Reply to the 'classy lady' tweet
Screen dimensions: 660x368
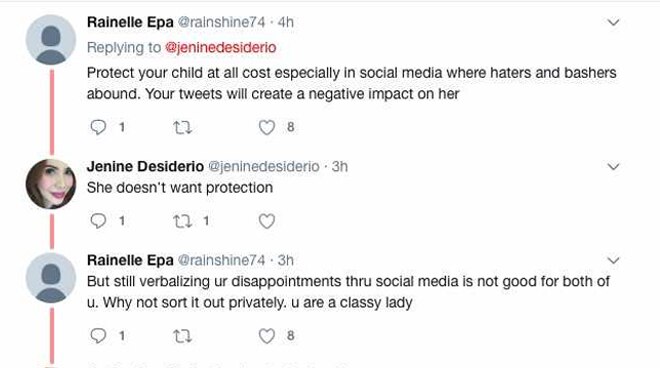tap(98, 336)
